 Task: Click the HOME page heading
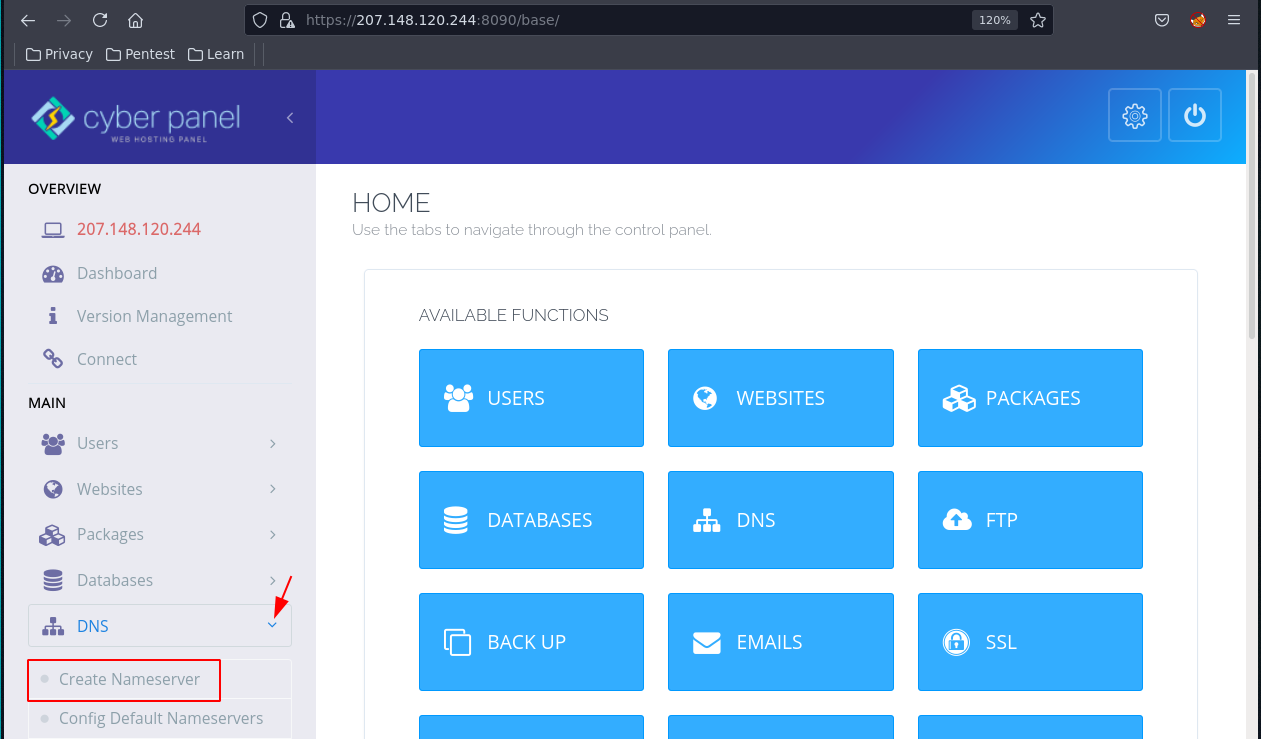coord(391,203)
